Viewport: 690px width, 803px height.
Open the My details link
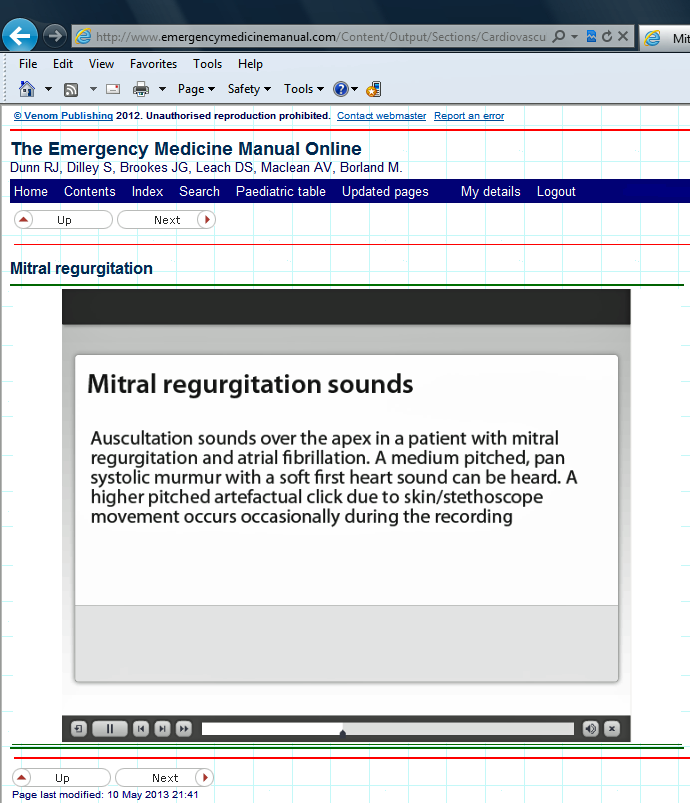(x=490, y=192)
